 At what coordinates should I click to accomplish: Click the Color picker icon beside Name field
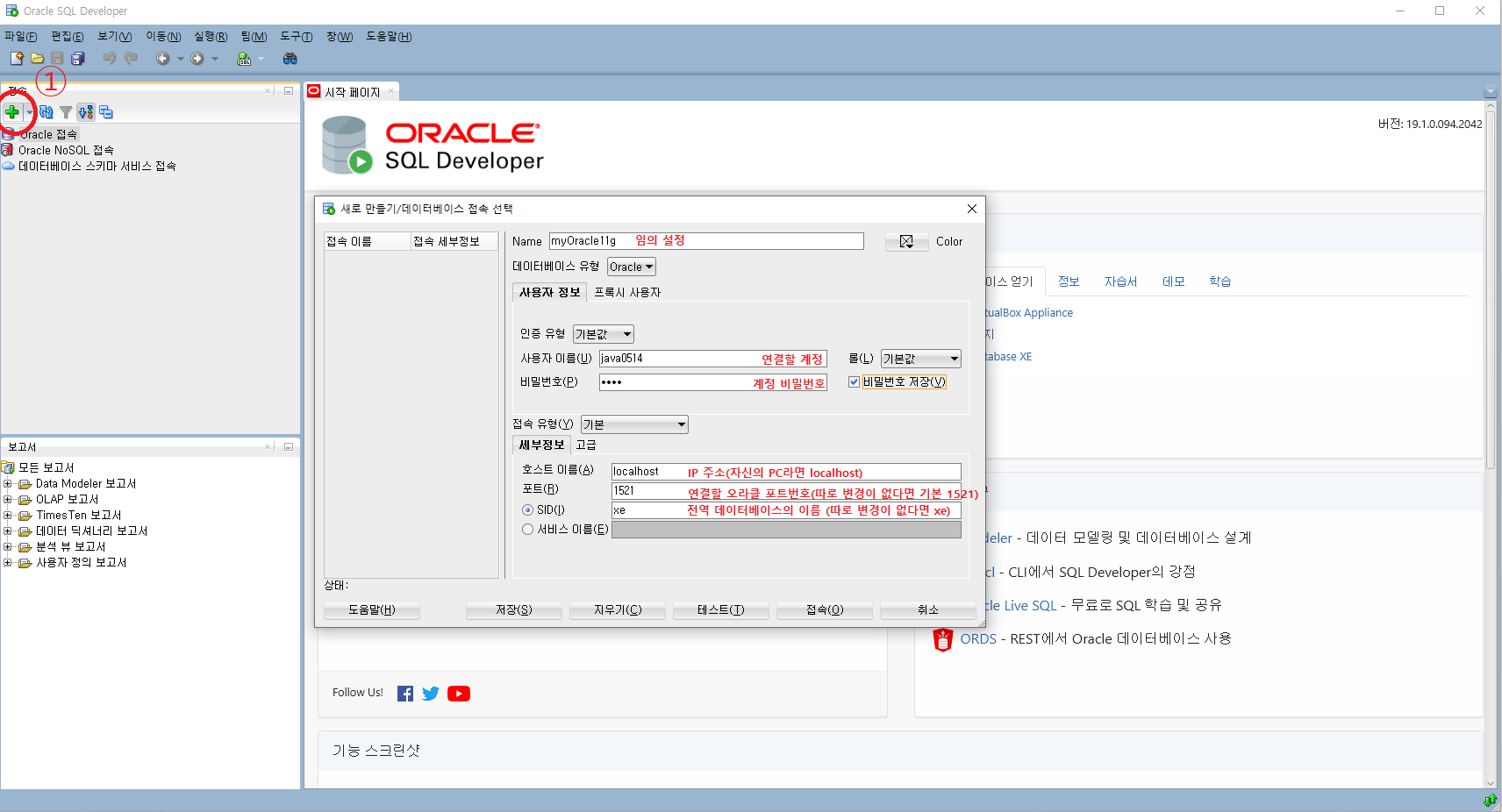[x=906, y=241]
